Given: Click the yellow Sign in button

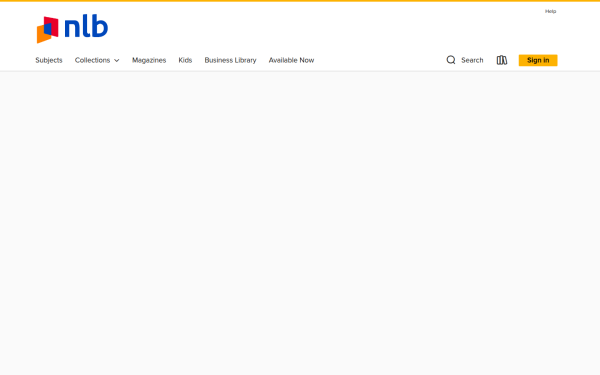Looking at the screenshot, I should point(538,60).
